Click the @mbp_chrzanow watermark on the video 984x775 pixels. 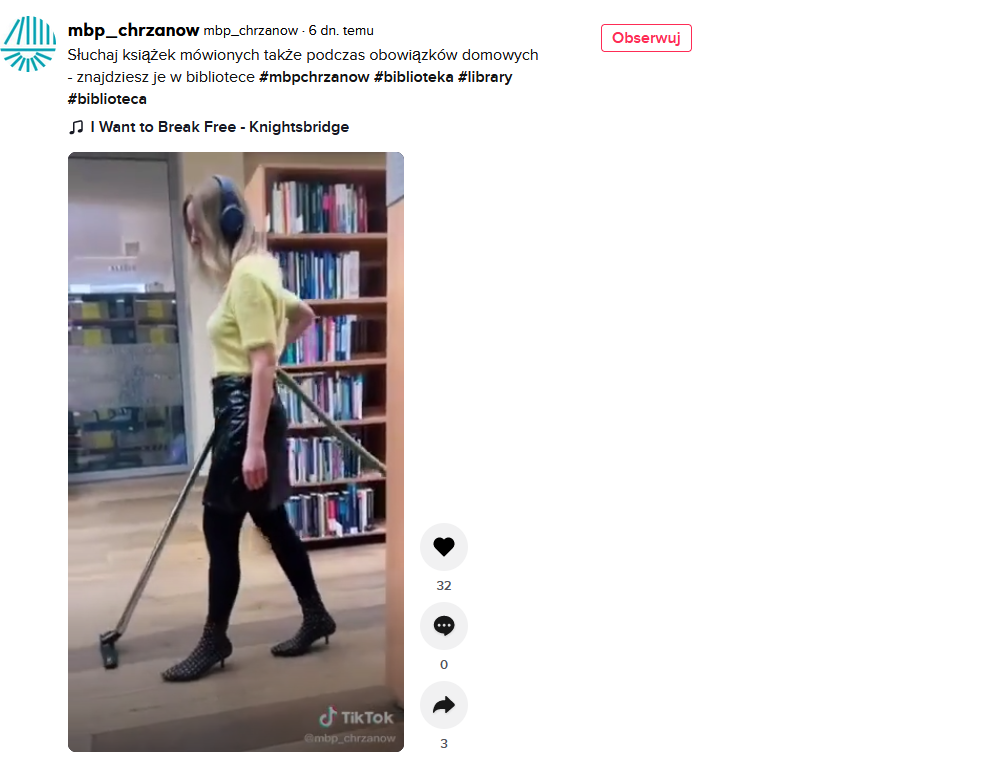point(350,738)
